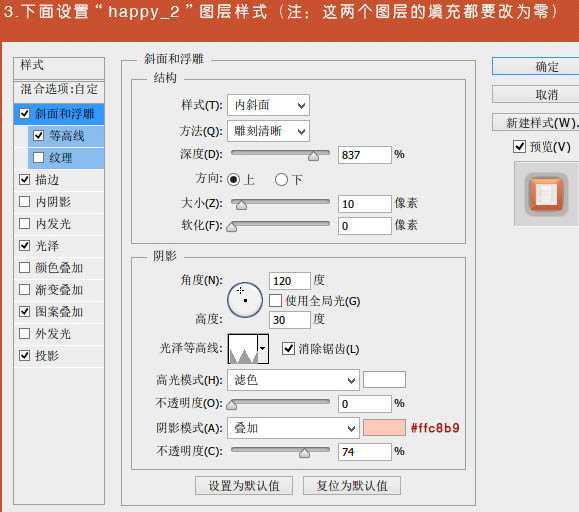Open the 方法(Q) dropdown 雕刻清晰

(x=268, y=131)
